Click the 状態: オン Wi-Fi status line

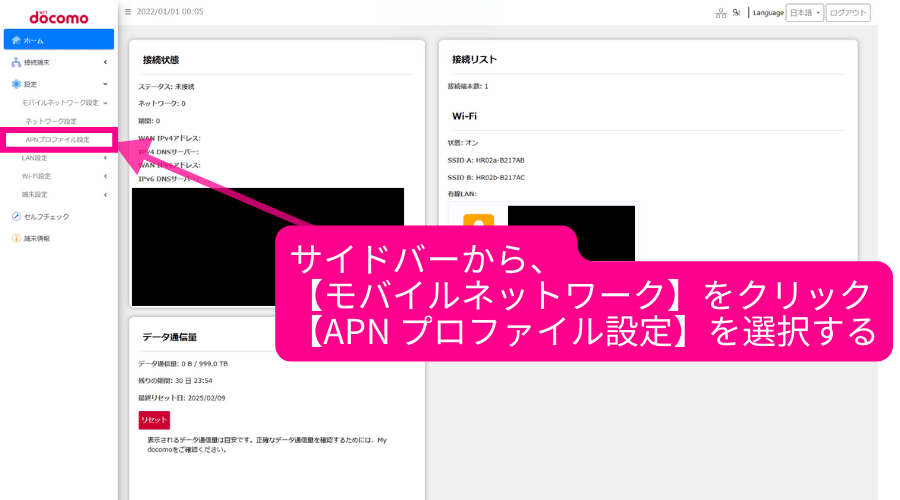click(463, 143)
